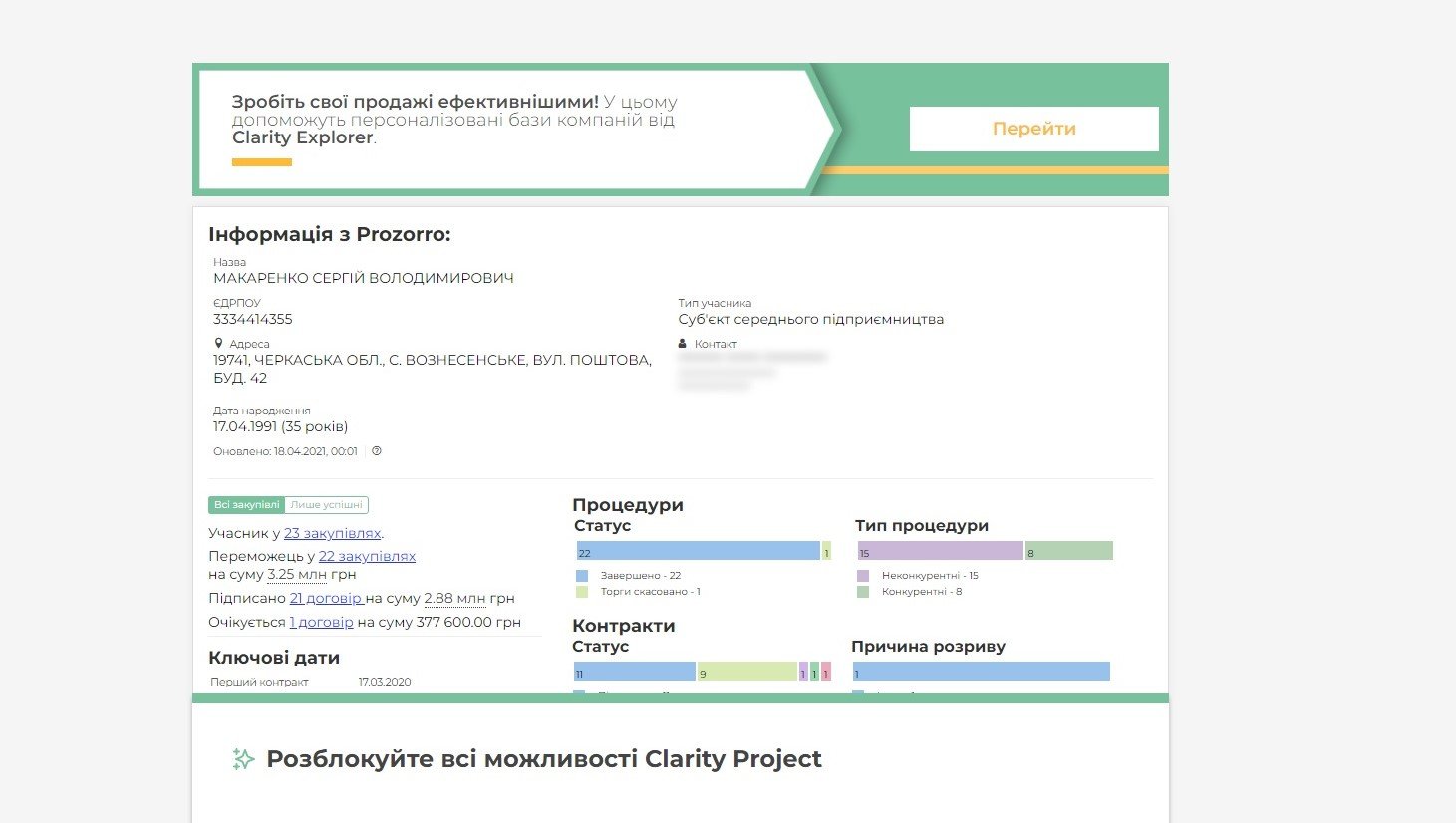Screen dimensions: 1456x823
Task: Click the person icon next to Контакт
Action: point(683,344)
